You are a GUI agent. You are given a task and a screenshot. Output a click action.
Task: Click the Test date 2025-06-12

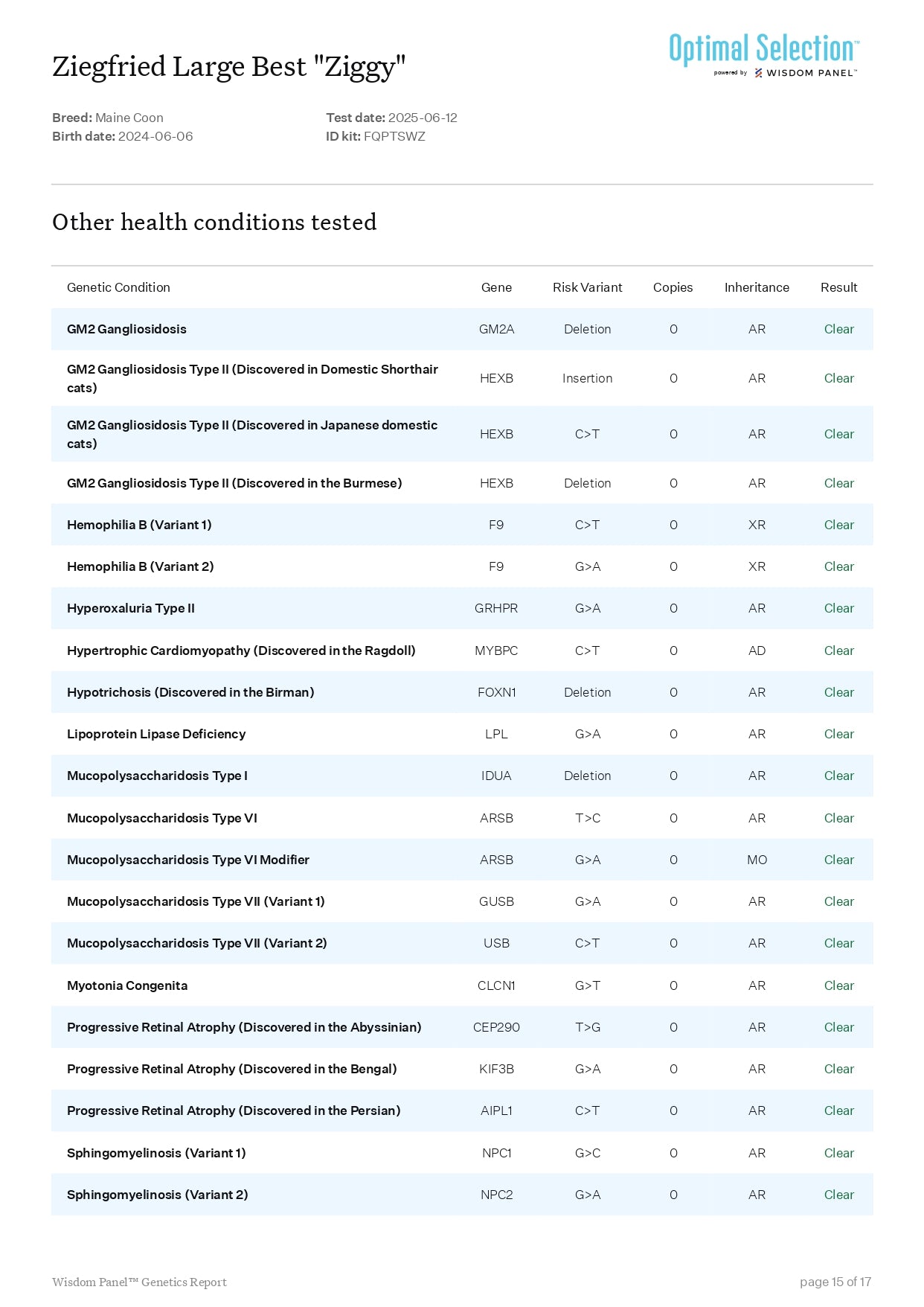point(422,118)
